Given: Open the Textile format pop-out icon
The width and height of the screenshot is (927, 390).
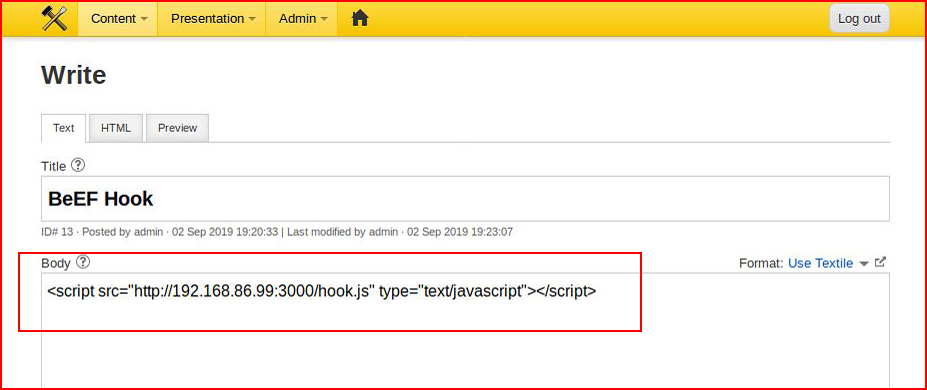Looking at the screenshot, I should 880,262.
